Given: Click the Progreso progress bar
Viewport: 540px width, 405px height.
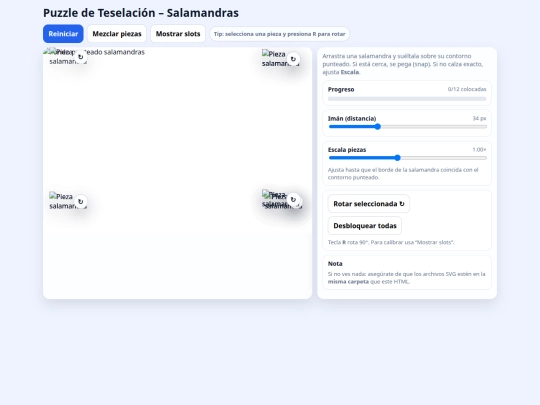Looking at the screenshot, I should click(x=407, y=99).
